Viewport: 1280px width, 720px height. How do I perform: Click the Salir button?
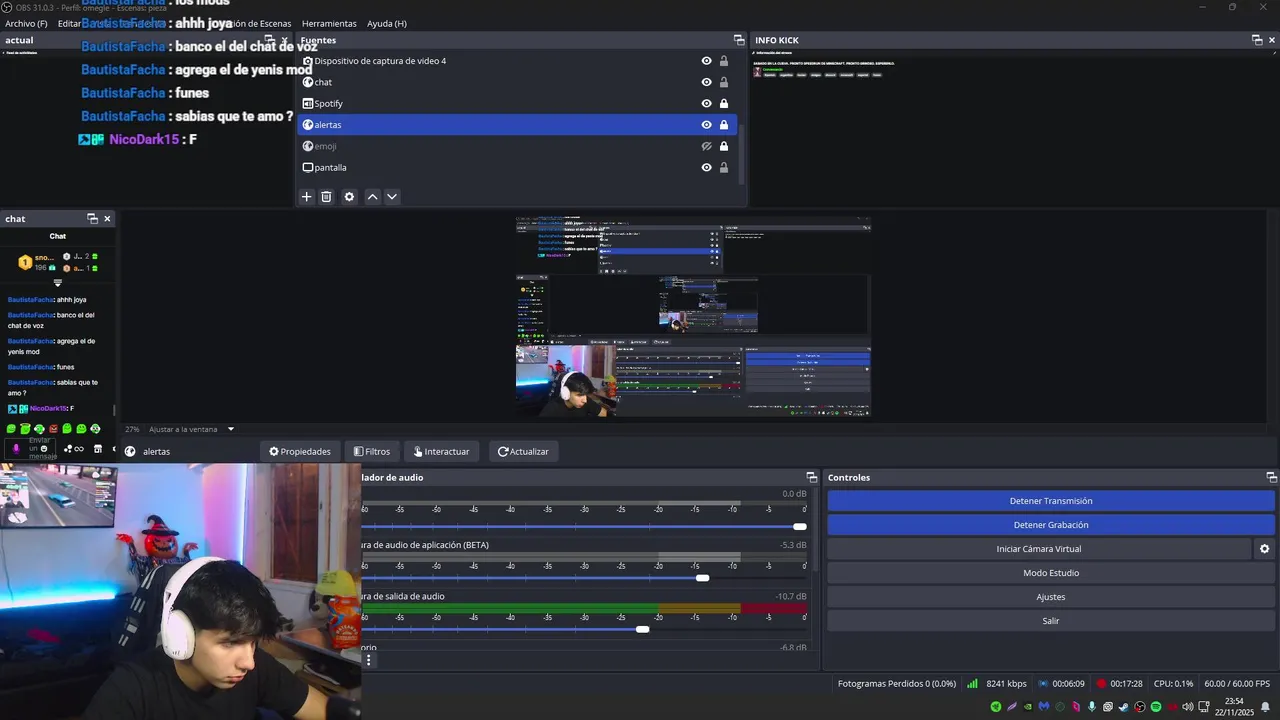pos(1051,621)
